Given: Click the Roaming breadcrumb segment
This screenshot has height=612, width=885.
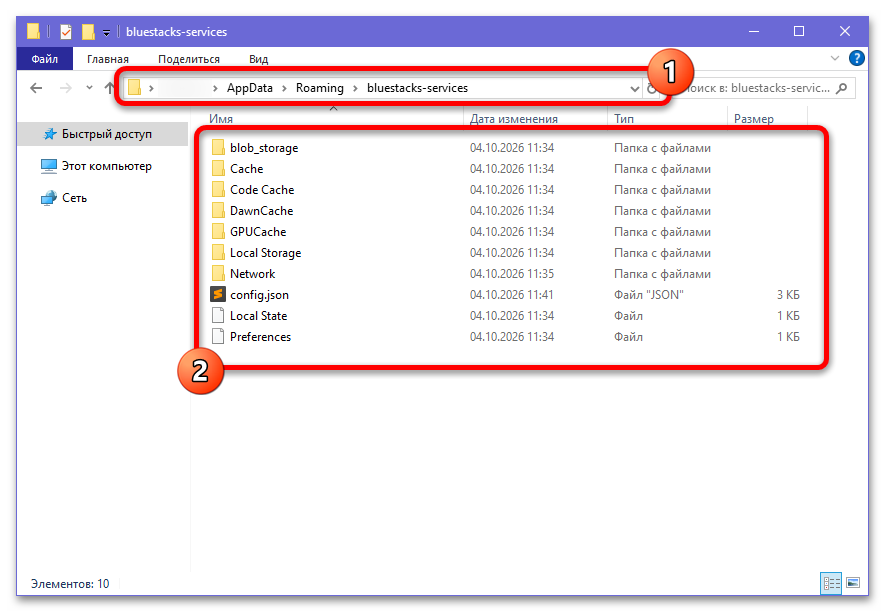Looking at the screenshot, I should click(x=319, y=88).
